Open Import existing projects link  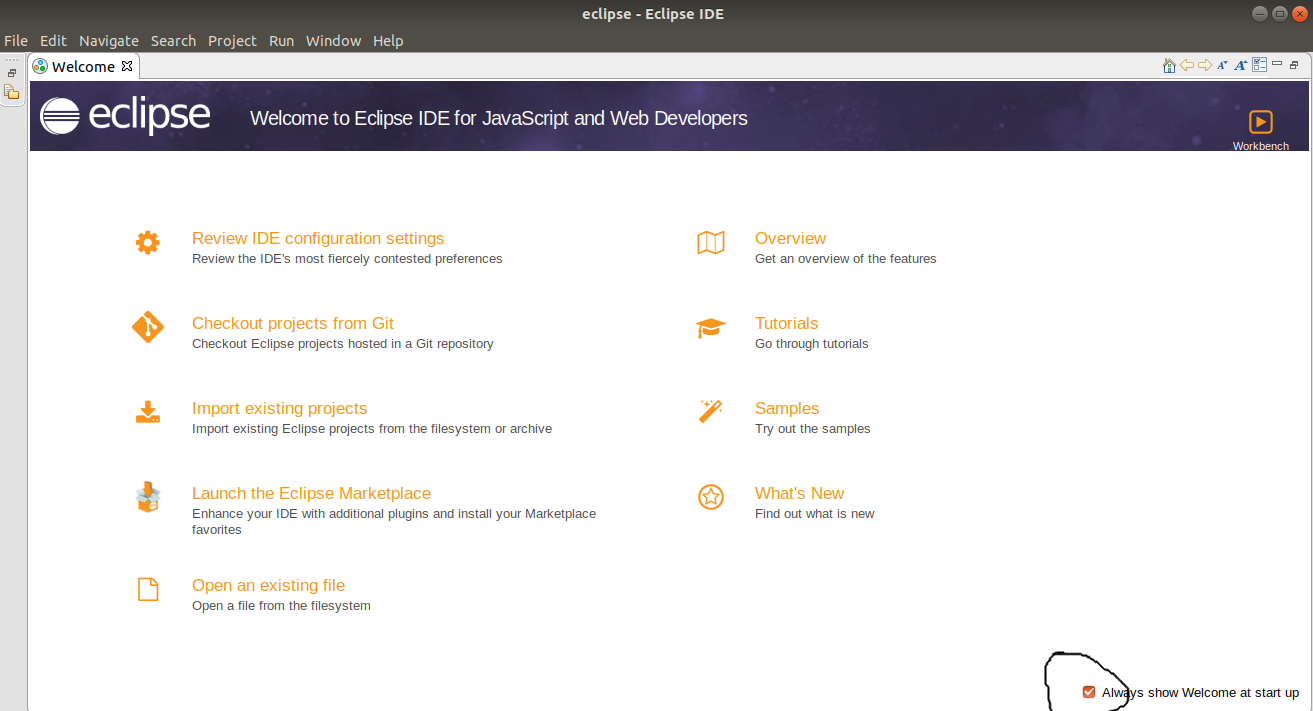[x=279, y=408]
